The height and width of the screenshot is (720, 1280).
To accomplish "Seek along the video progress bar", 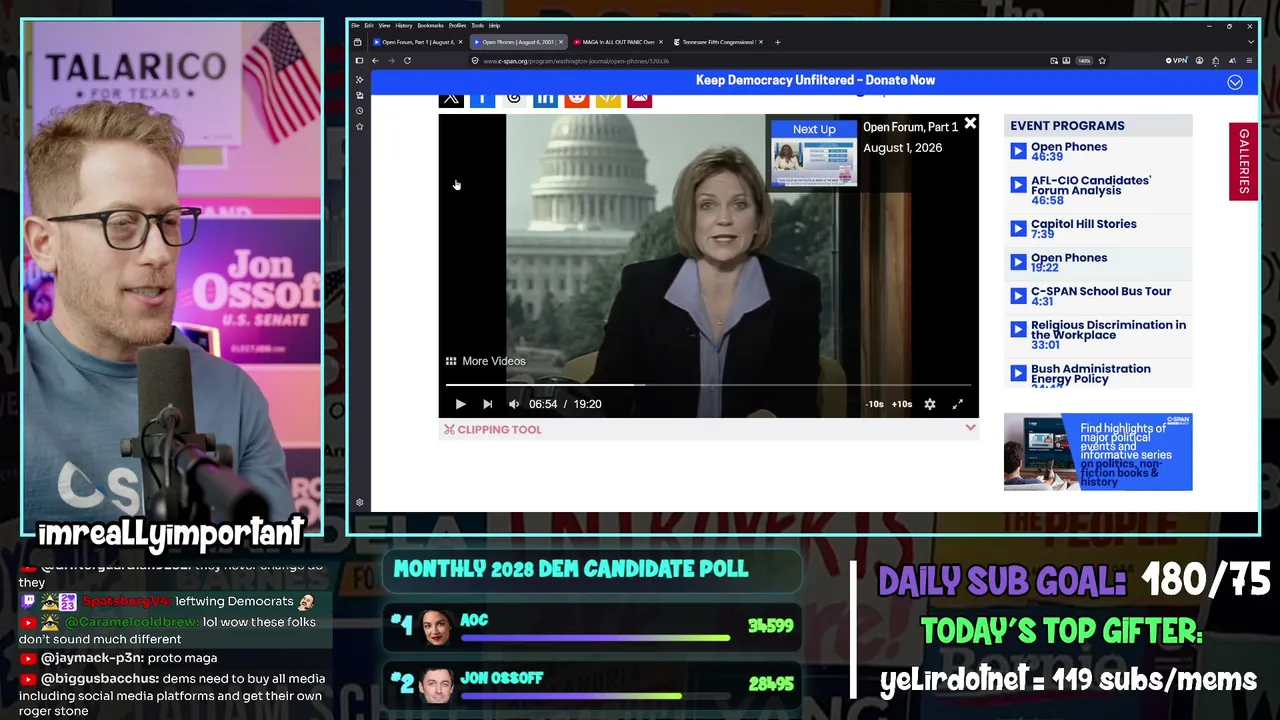I will tap(708, 384).
